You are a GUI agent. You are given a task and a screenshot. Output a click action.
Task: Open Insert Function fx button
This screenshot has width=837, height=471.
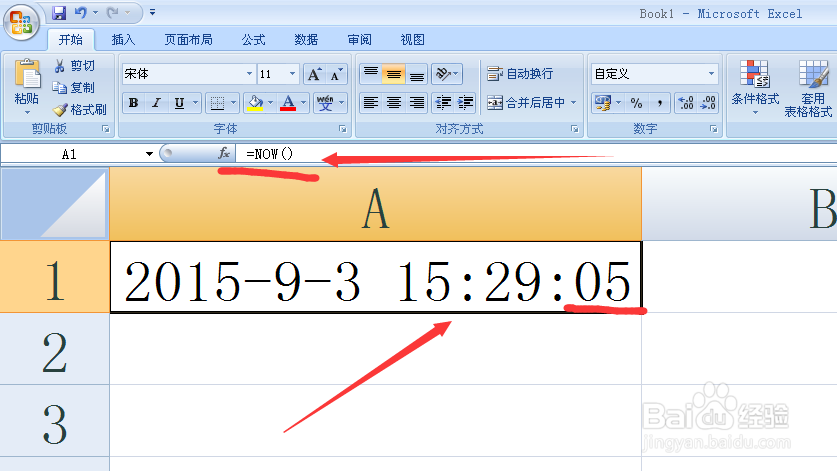[x=224, y=154]
